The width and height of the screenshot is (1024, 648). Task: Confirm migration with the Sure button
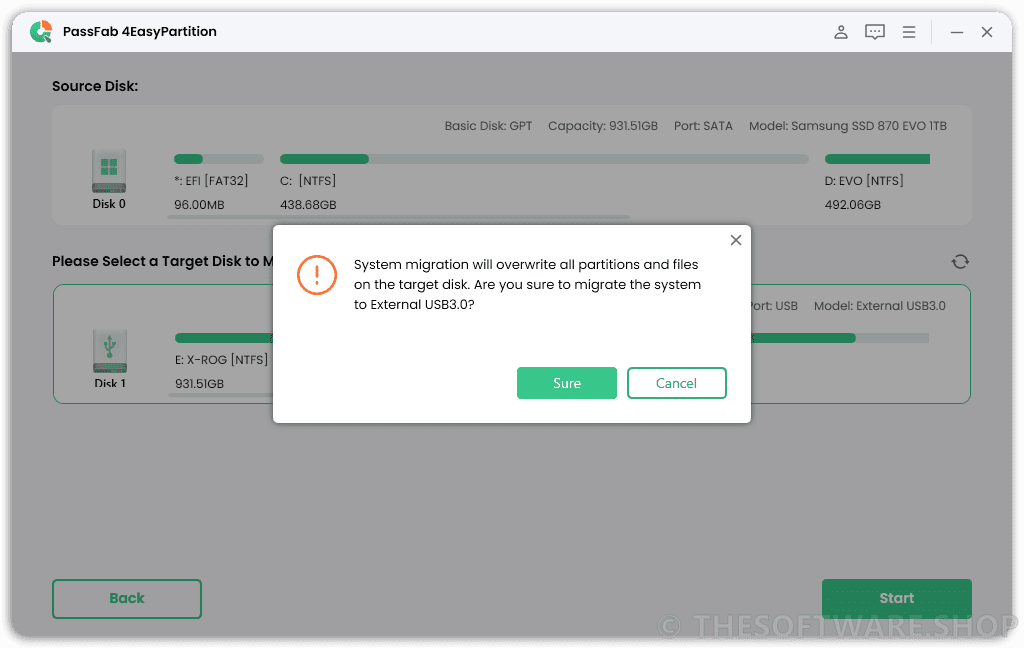point(567,383)
